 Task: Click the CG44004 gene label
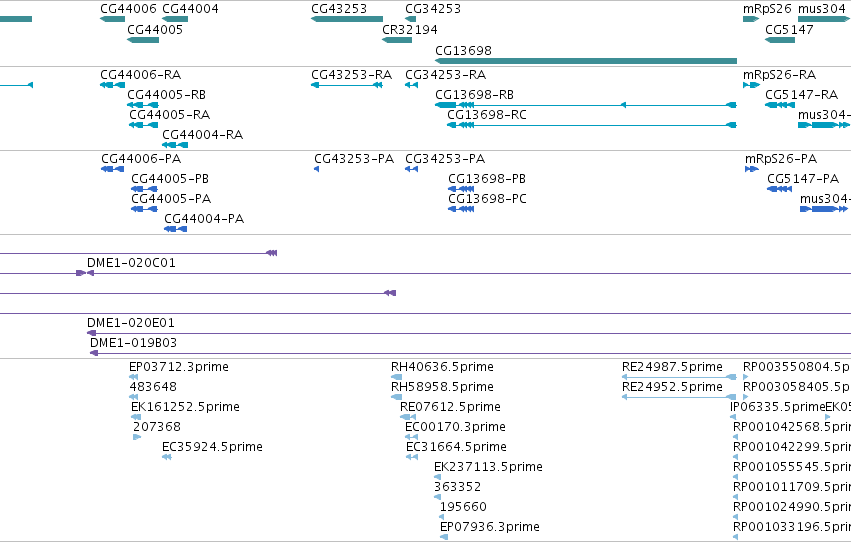tap(190, 9)
